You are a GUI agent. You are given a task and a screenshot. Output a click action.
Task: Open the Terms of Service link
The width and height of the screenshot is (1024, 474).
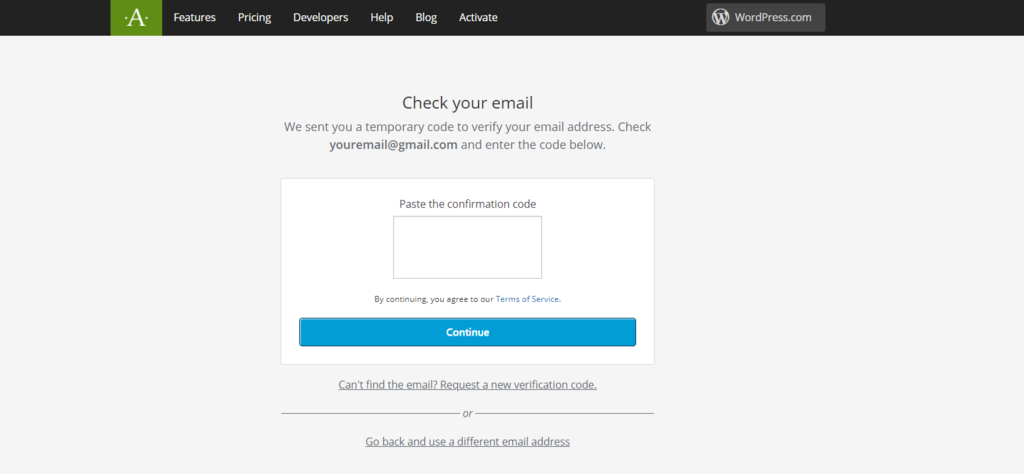tap(527, 299)
